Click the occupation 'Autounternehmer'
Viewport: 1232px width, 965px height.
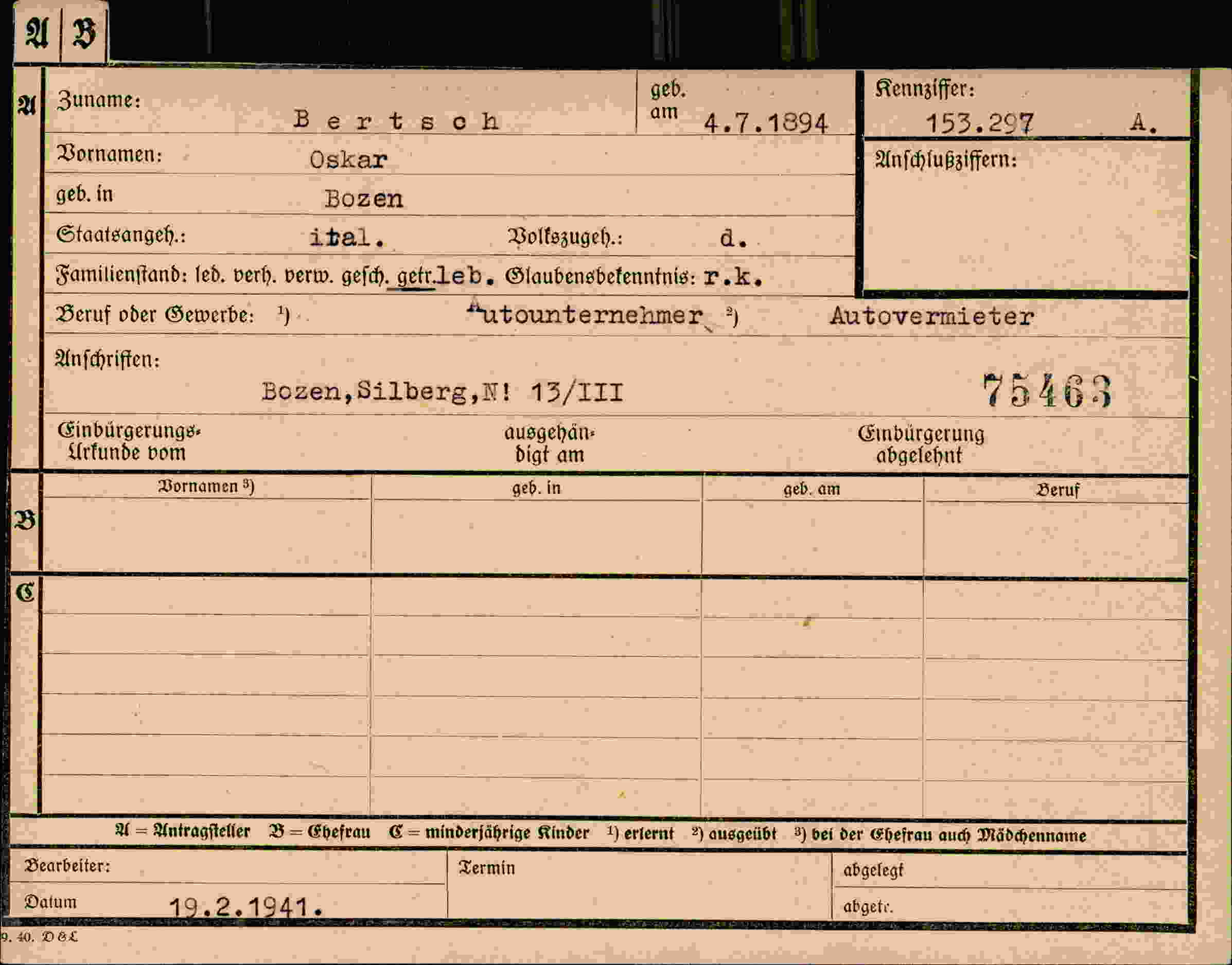[586, 315]
